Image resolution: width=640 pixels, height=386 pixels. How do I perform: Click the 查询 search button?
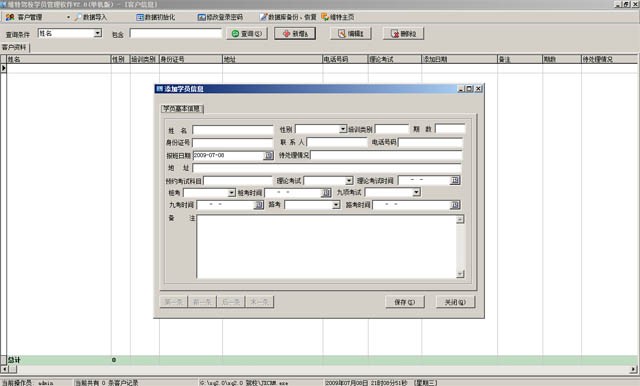pyautogui.click(x=247, y=33)
